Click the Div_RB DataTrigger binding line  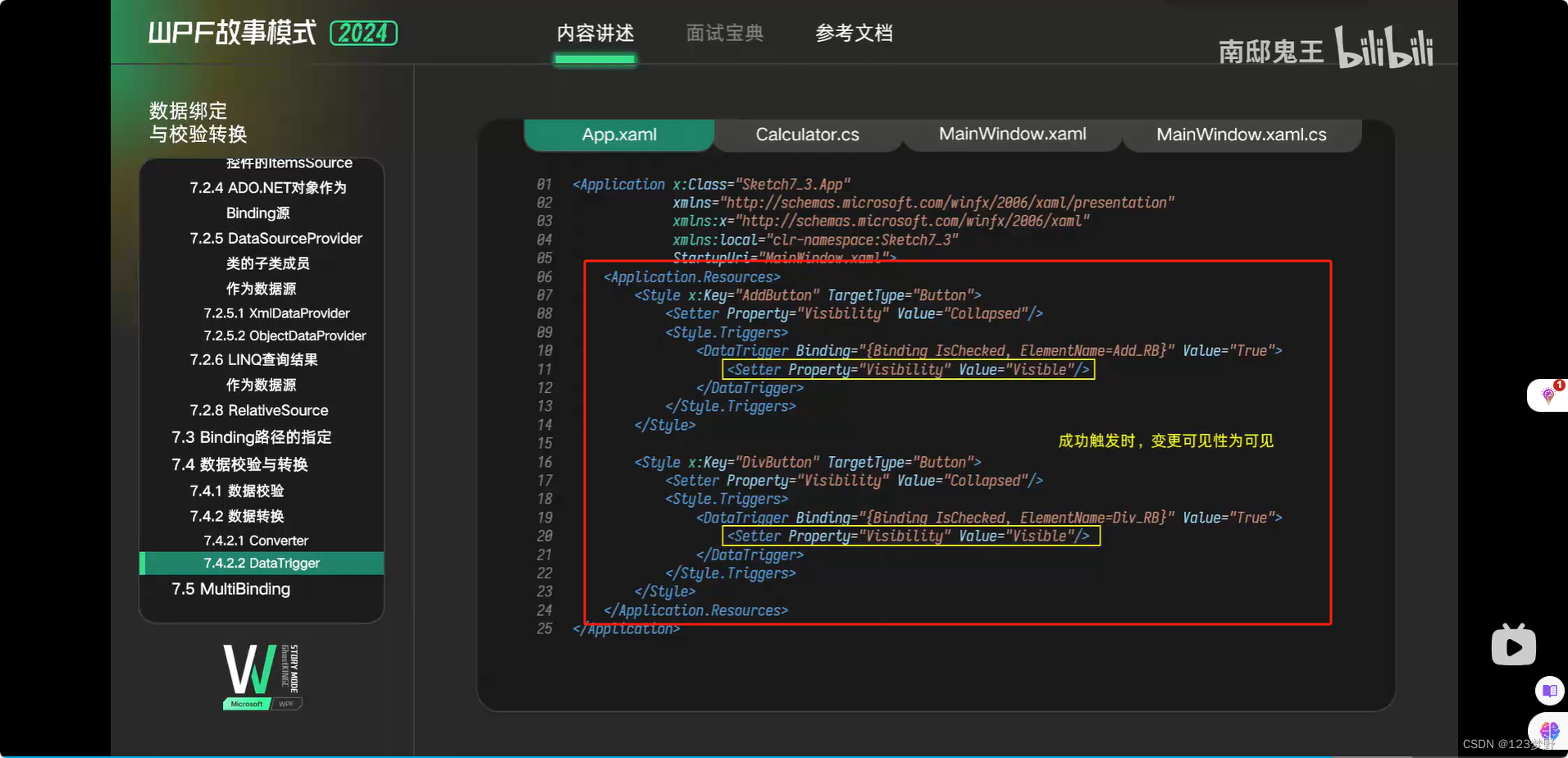pyautogui.click(x=989, y=518)
